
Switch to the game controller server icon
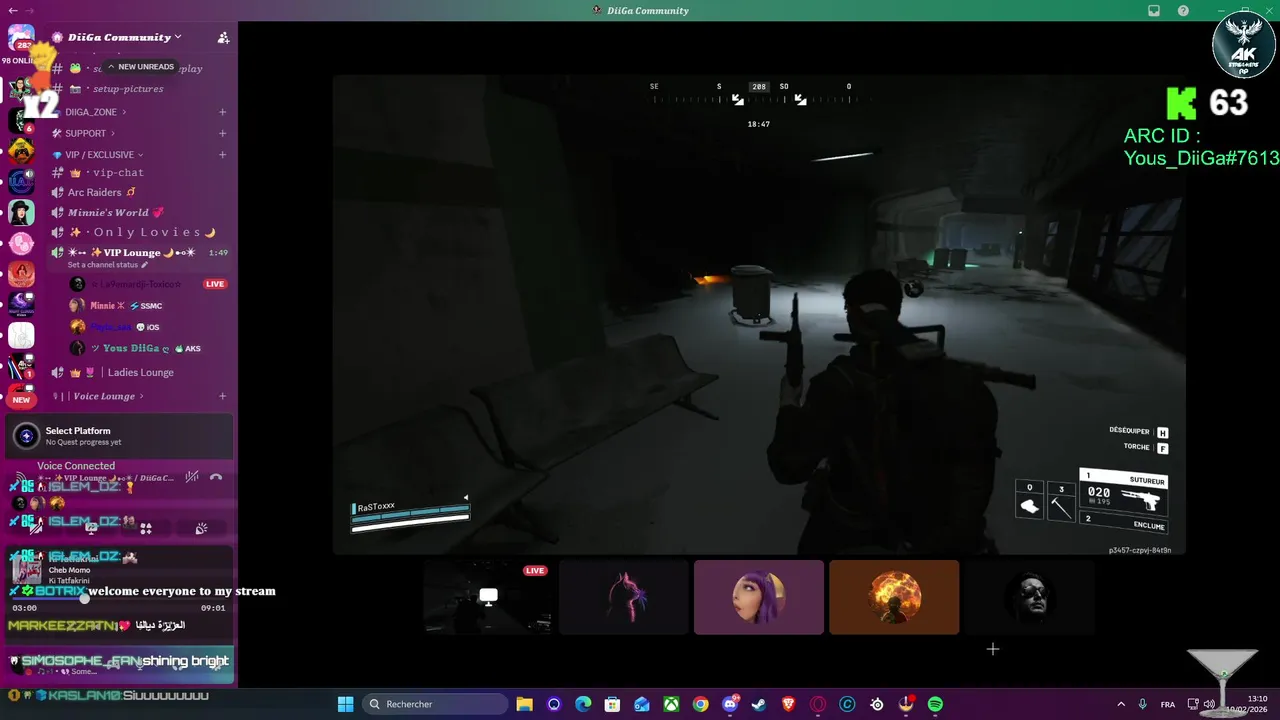(x=21, y=151)
